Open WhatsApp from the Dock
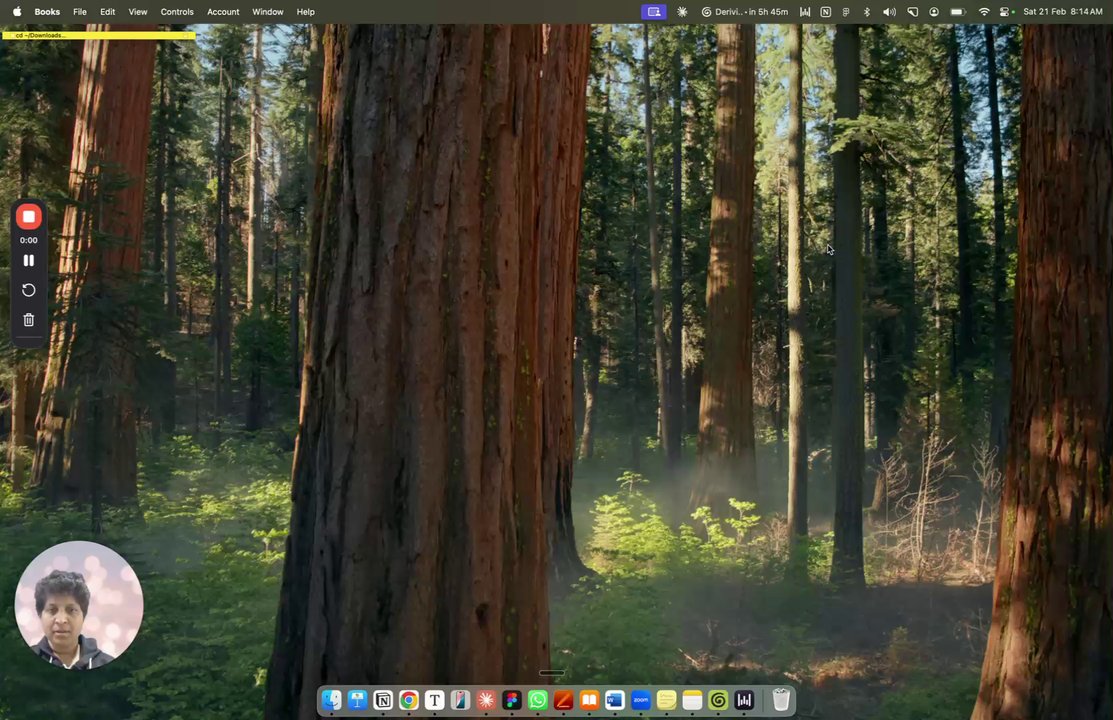Viewport: 1113px width, 720px height. pyautogui.click(x=537, y=700)
